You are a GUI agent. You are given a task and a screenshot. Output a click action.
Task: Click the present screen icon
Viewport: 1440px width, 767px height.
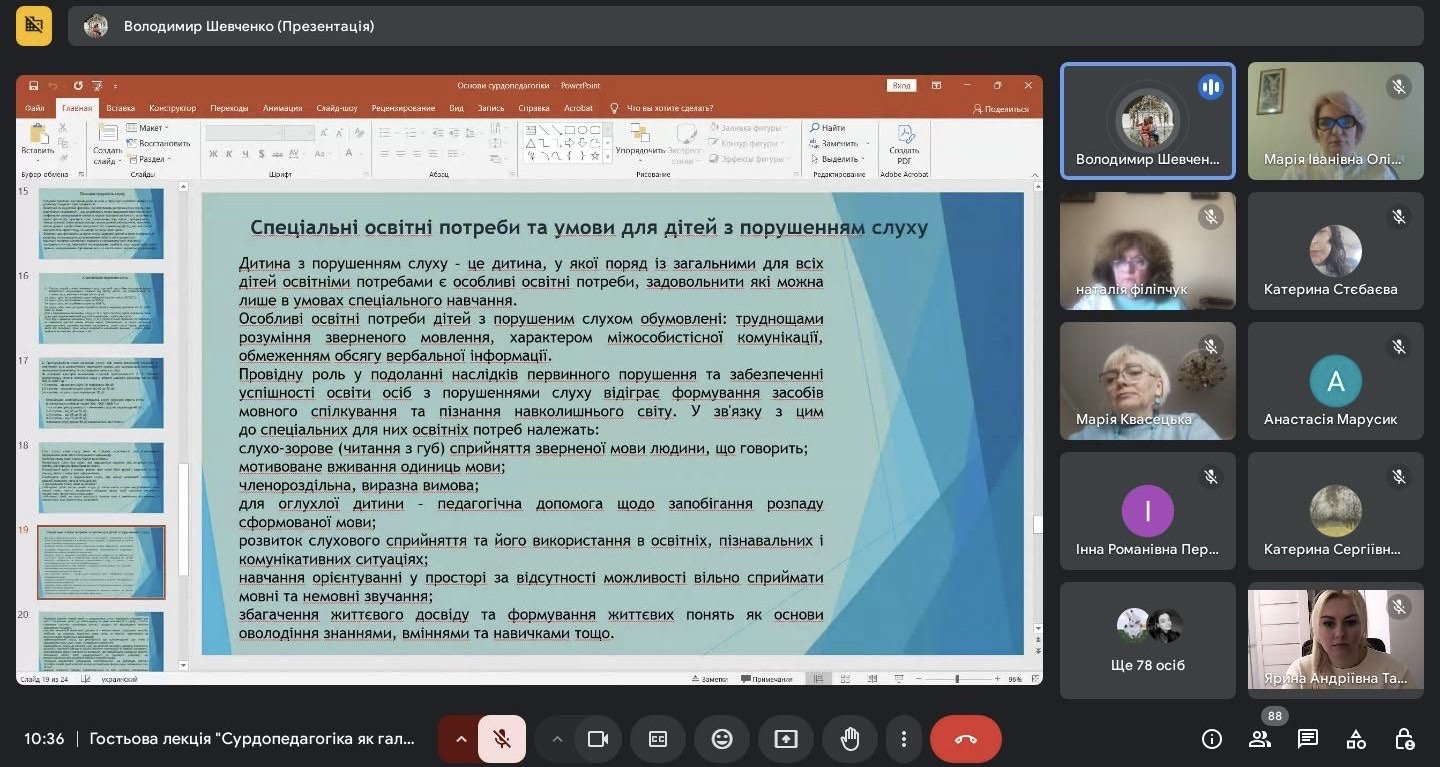(x=786, y=739)
